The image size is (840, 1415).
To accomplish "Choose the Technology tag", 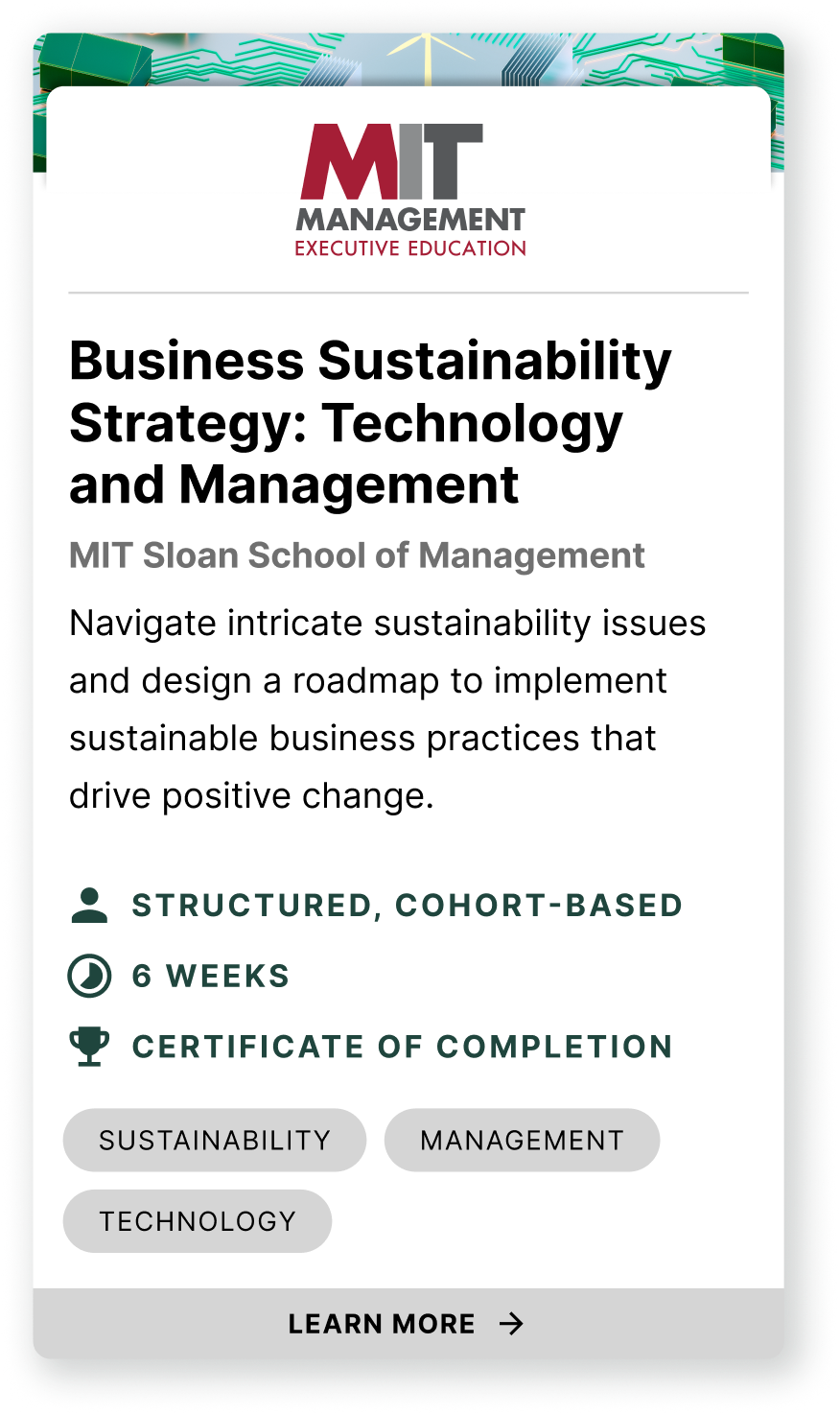I will click(198, 1221).
